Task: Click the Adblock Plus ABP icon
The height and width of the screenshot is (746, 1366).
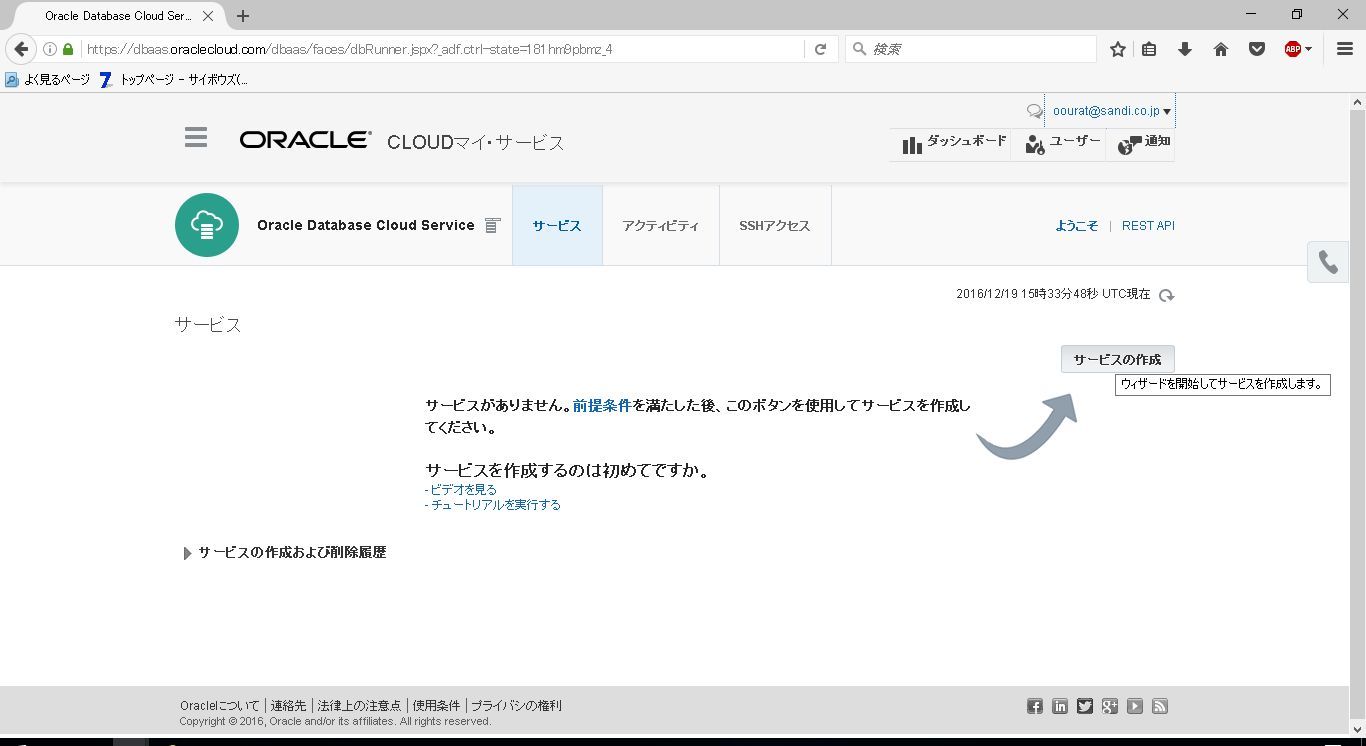Action: [x=1292, y=49]
